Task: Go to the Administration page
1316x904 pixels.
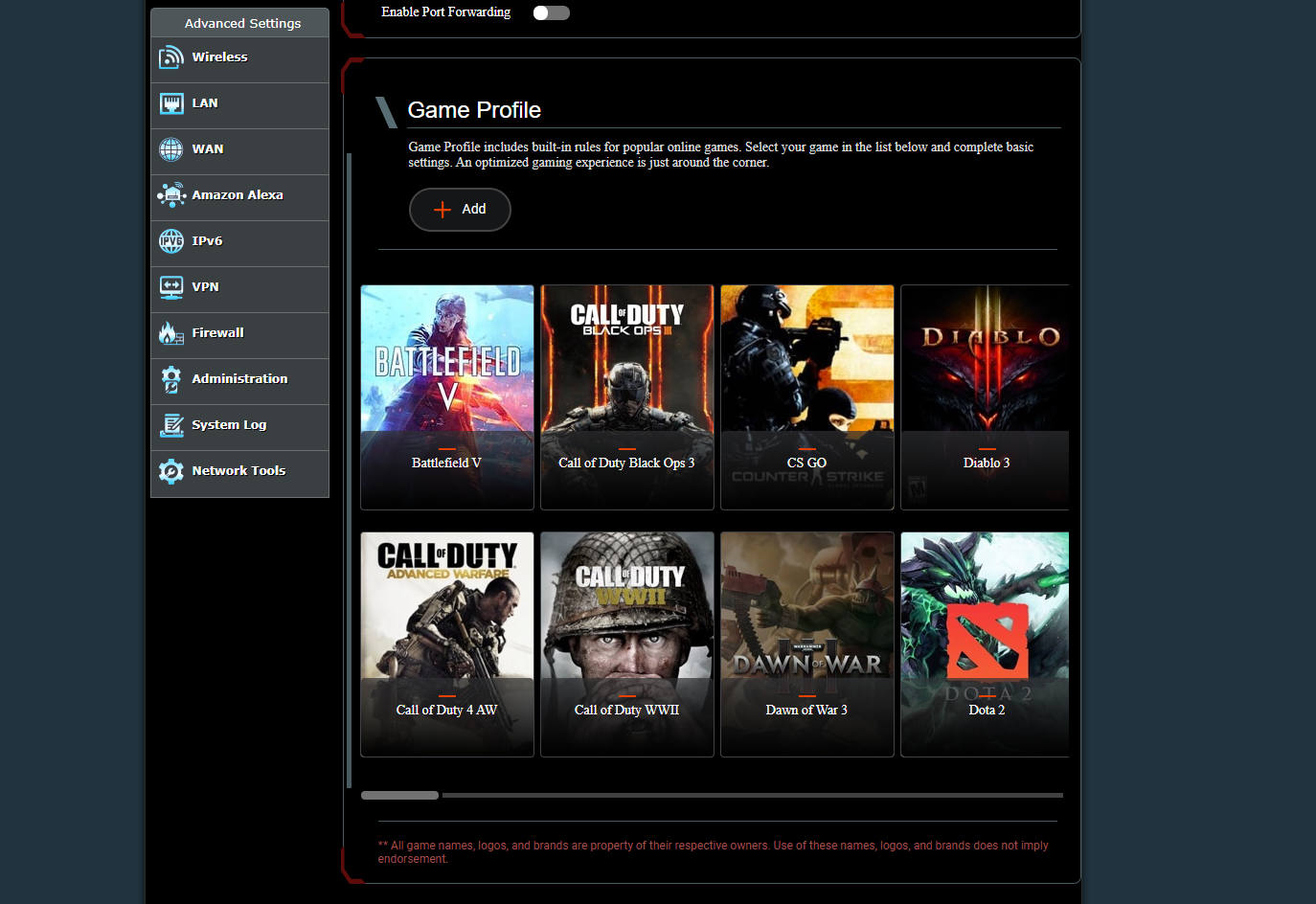Action: click(239, 380)
